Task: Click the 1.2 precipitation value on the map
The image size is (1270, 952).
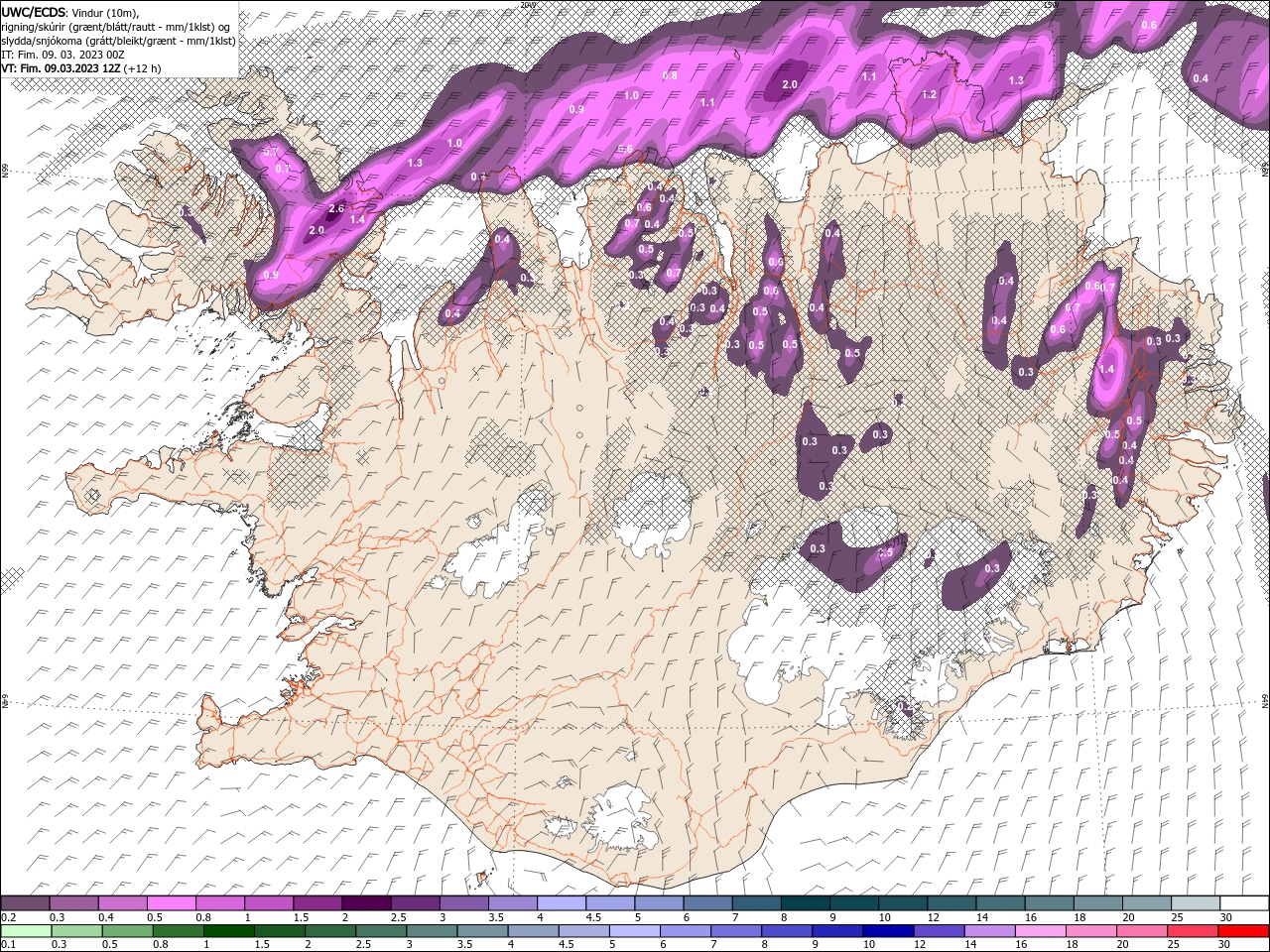Action: [x=930, y=95]
